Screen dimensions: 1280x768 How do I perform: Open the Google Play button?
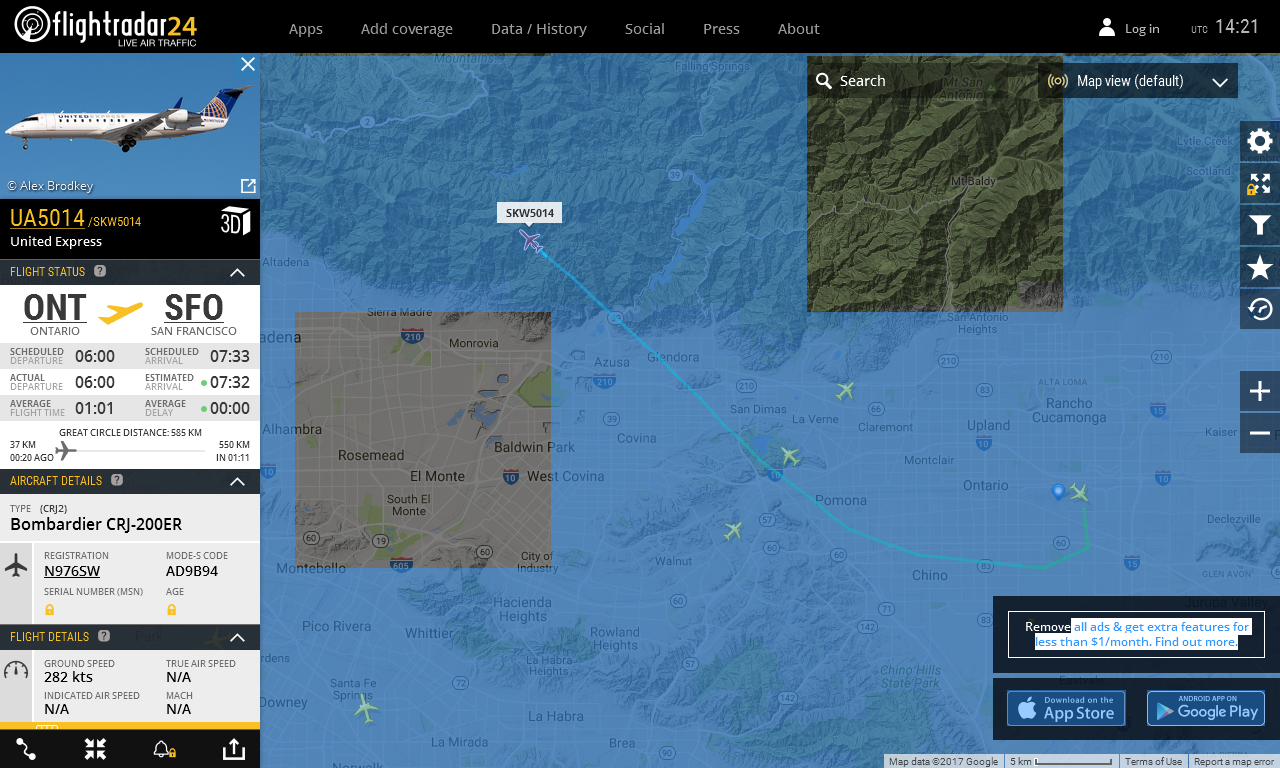click(1206, 708)
